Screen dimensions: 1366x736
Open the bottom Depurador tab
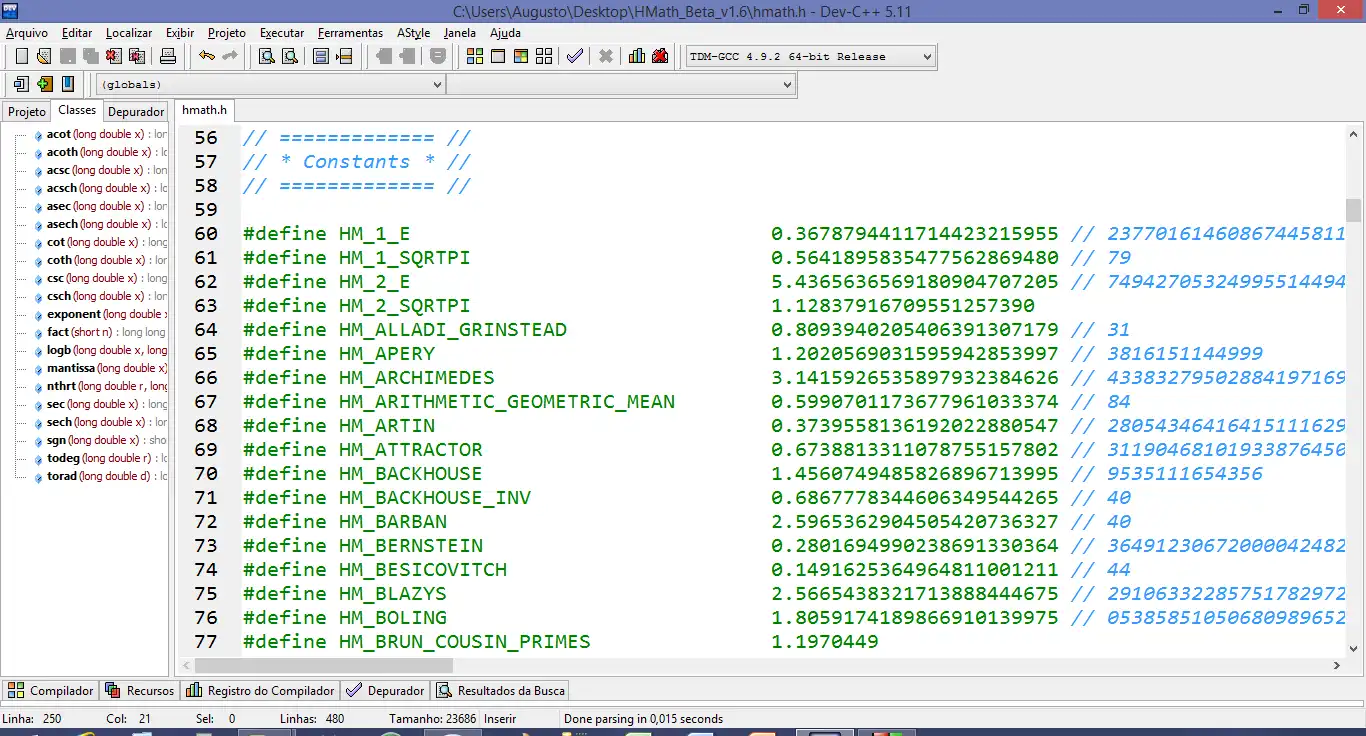386,690
